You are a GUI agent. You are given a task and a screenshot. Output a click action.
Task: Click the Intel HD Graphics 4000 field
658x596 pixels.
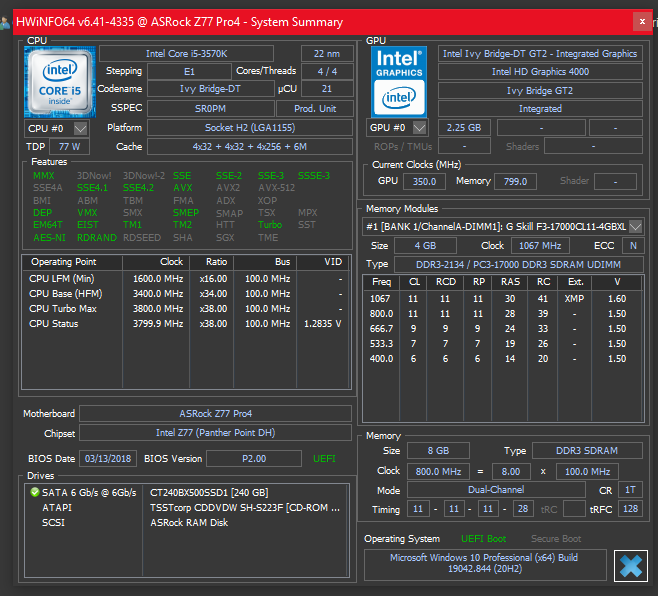tap(540, 72)
